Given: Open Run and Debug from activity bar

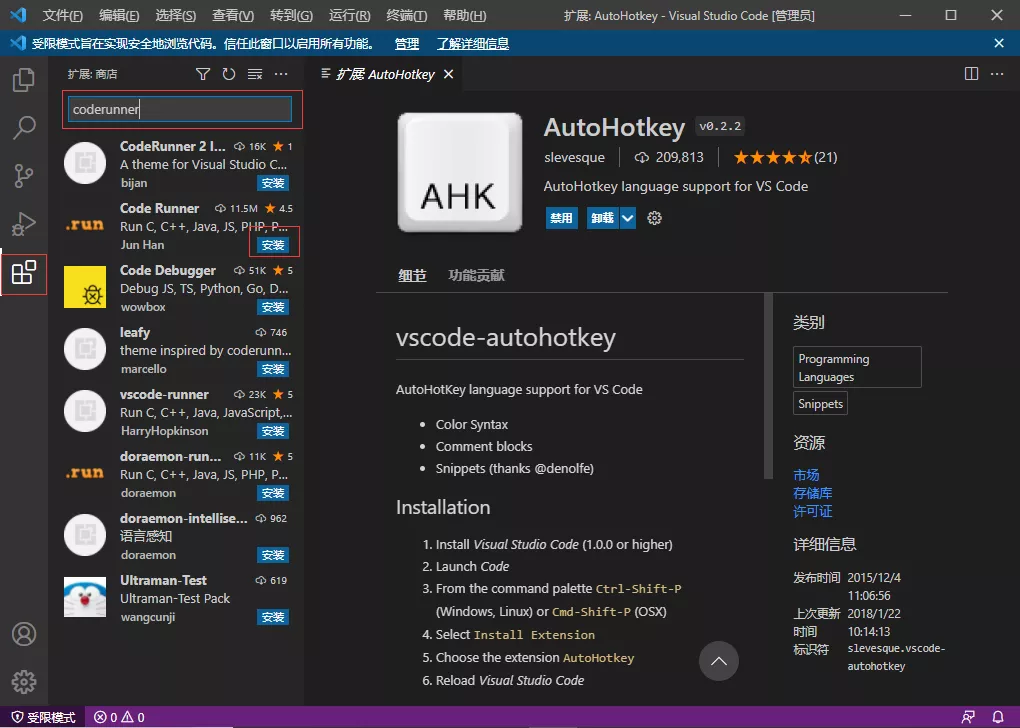Looking at the screenshot, I should click(x=23, y=223).
